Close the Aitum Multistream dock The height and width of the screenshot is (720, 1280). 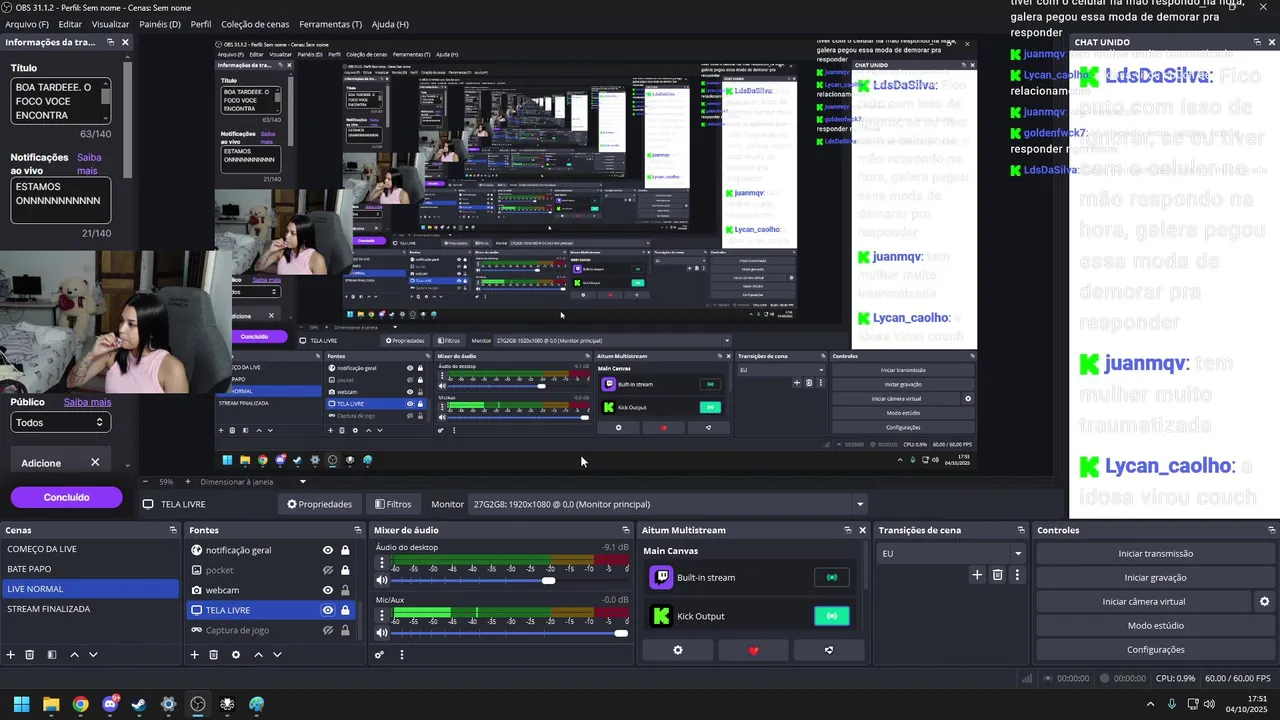coord(862,530)
